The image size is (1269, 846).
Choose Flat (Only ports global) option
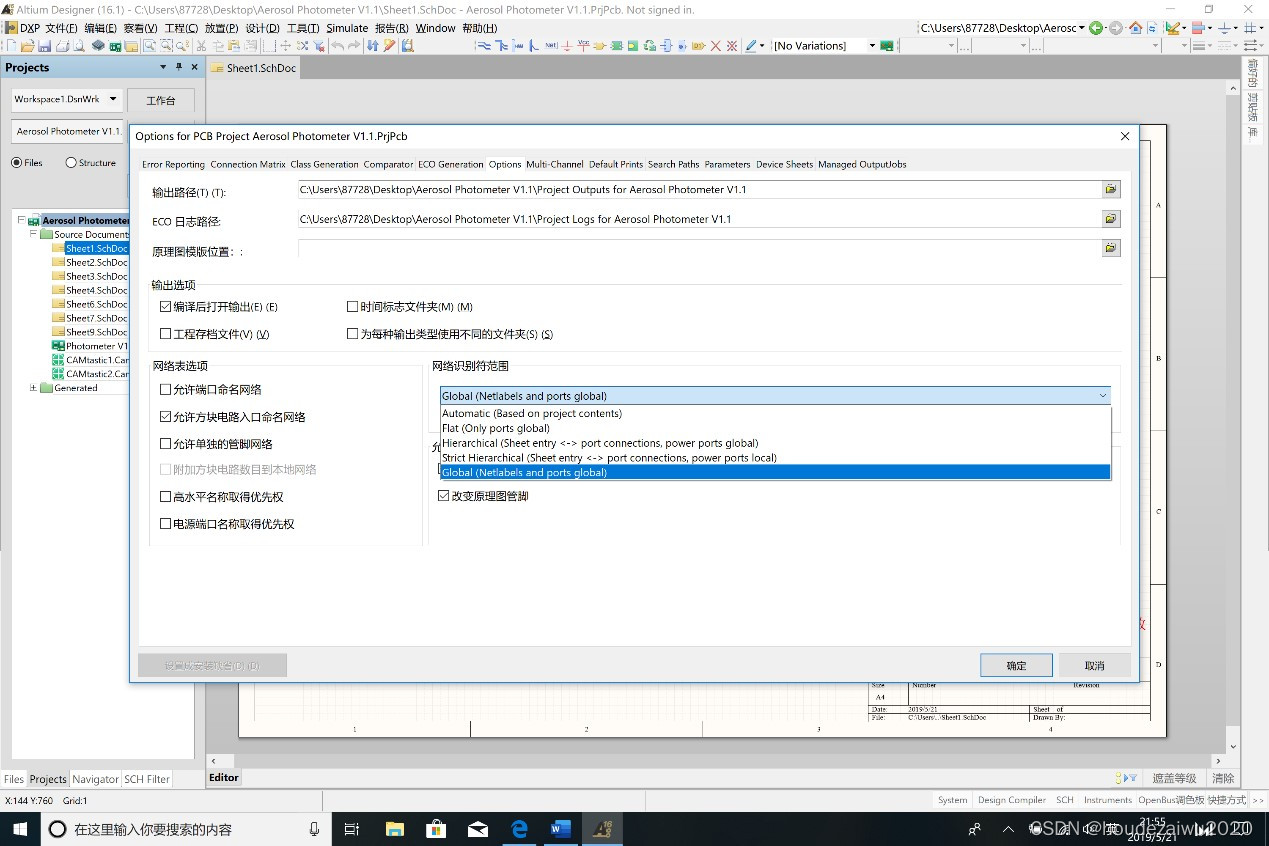coord(776,428)
